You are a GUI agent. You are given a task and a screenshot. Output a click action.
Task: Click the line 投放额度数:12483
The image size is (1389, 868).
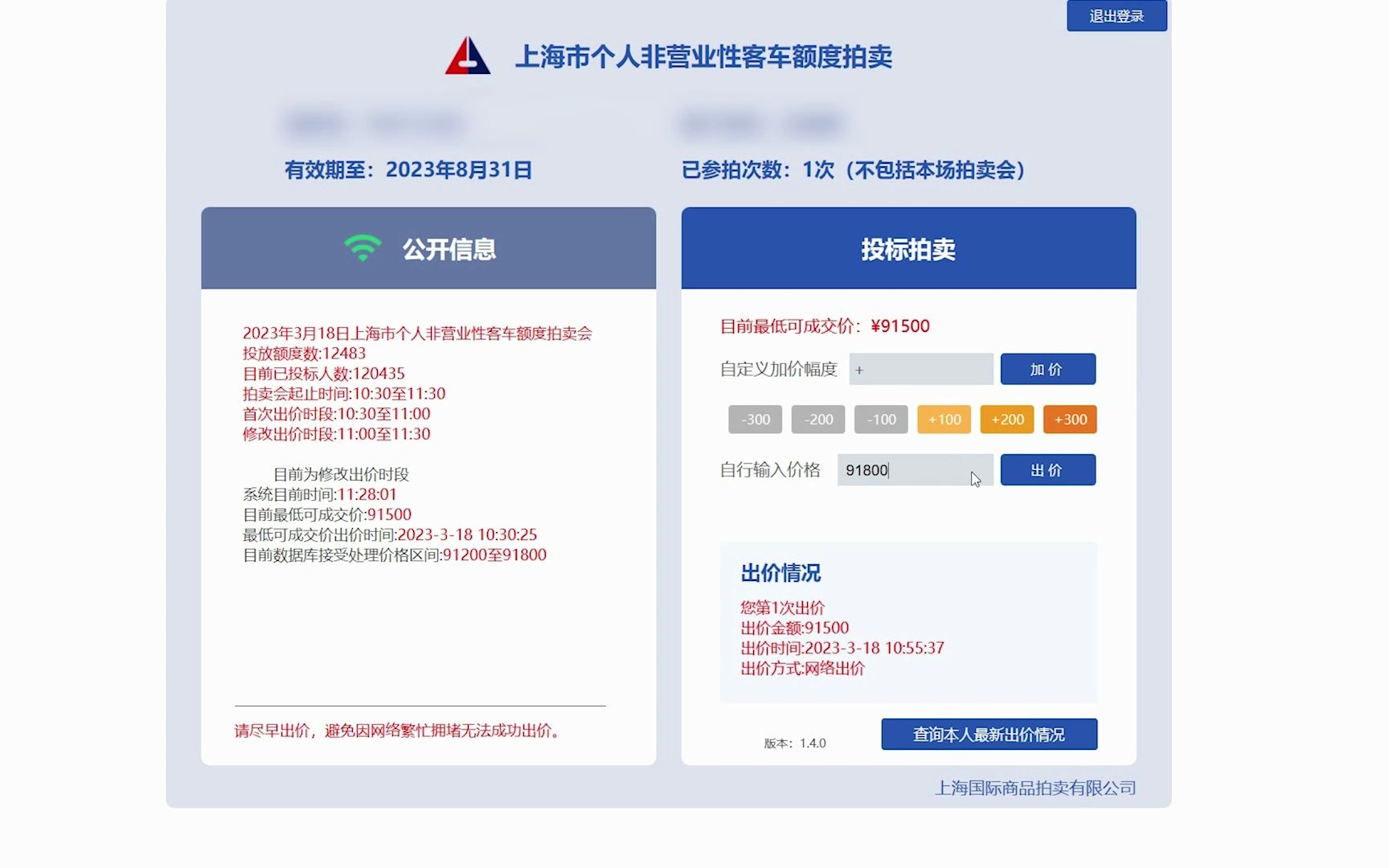[x=304, y=354]
